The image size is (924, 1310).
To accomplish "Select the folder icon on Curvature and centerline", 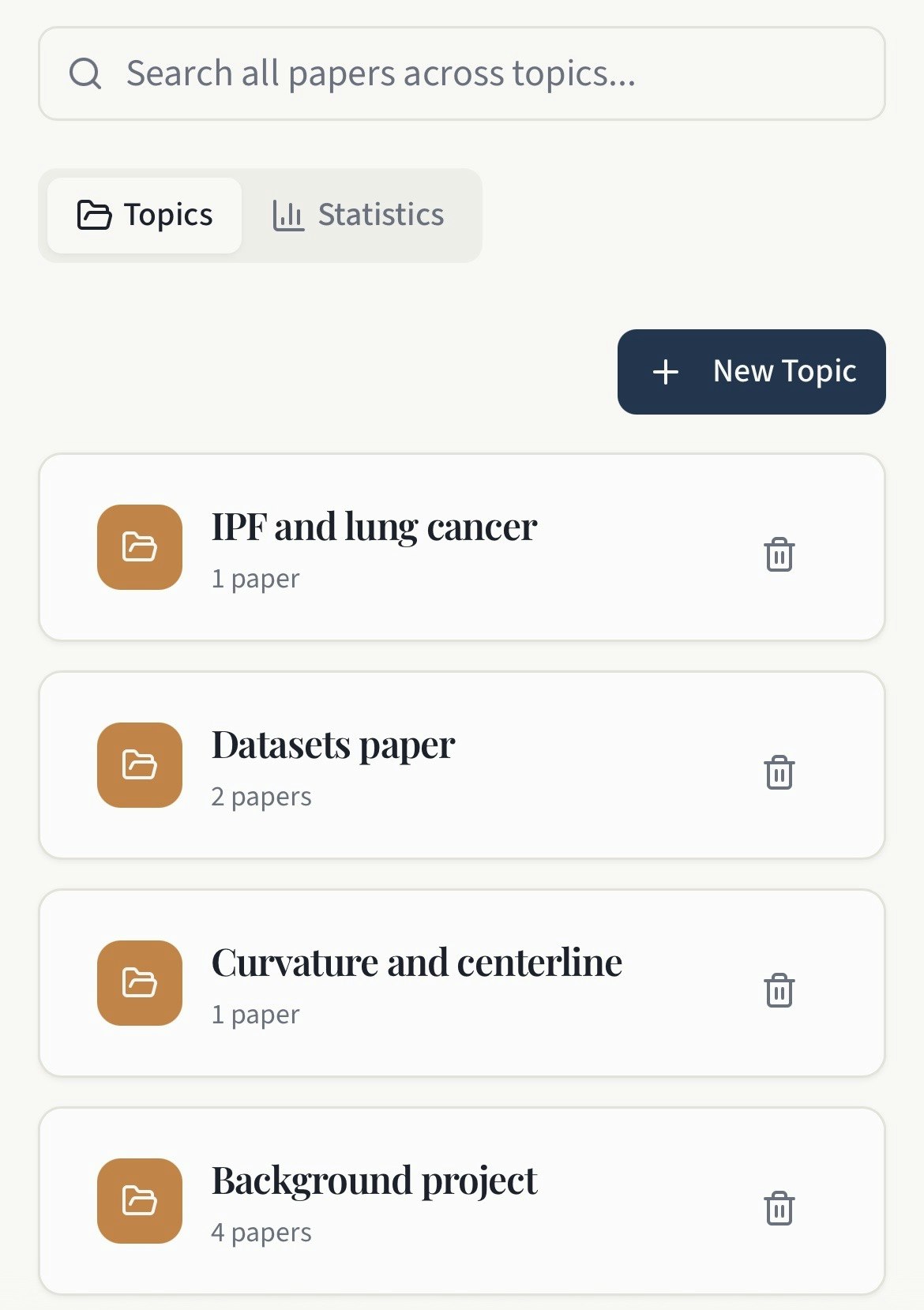I will tap(138, 983).
